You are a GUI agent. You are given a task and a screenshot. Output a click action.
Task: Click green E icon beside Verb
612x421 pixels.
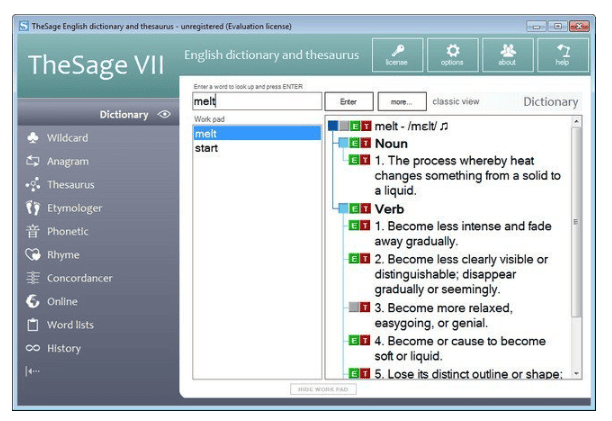point(354,209)
